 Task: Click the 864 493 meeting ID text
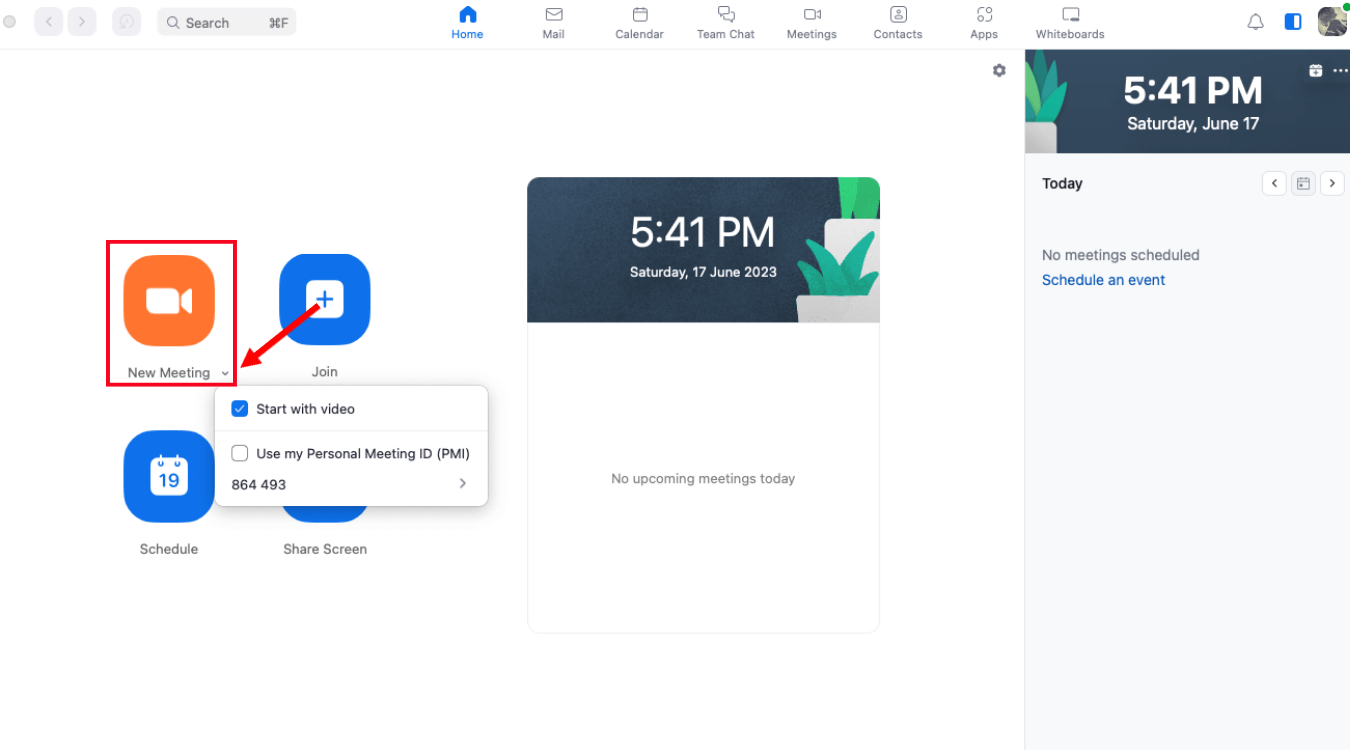pyautogui.click(x=259, y=484)
